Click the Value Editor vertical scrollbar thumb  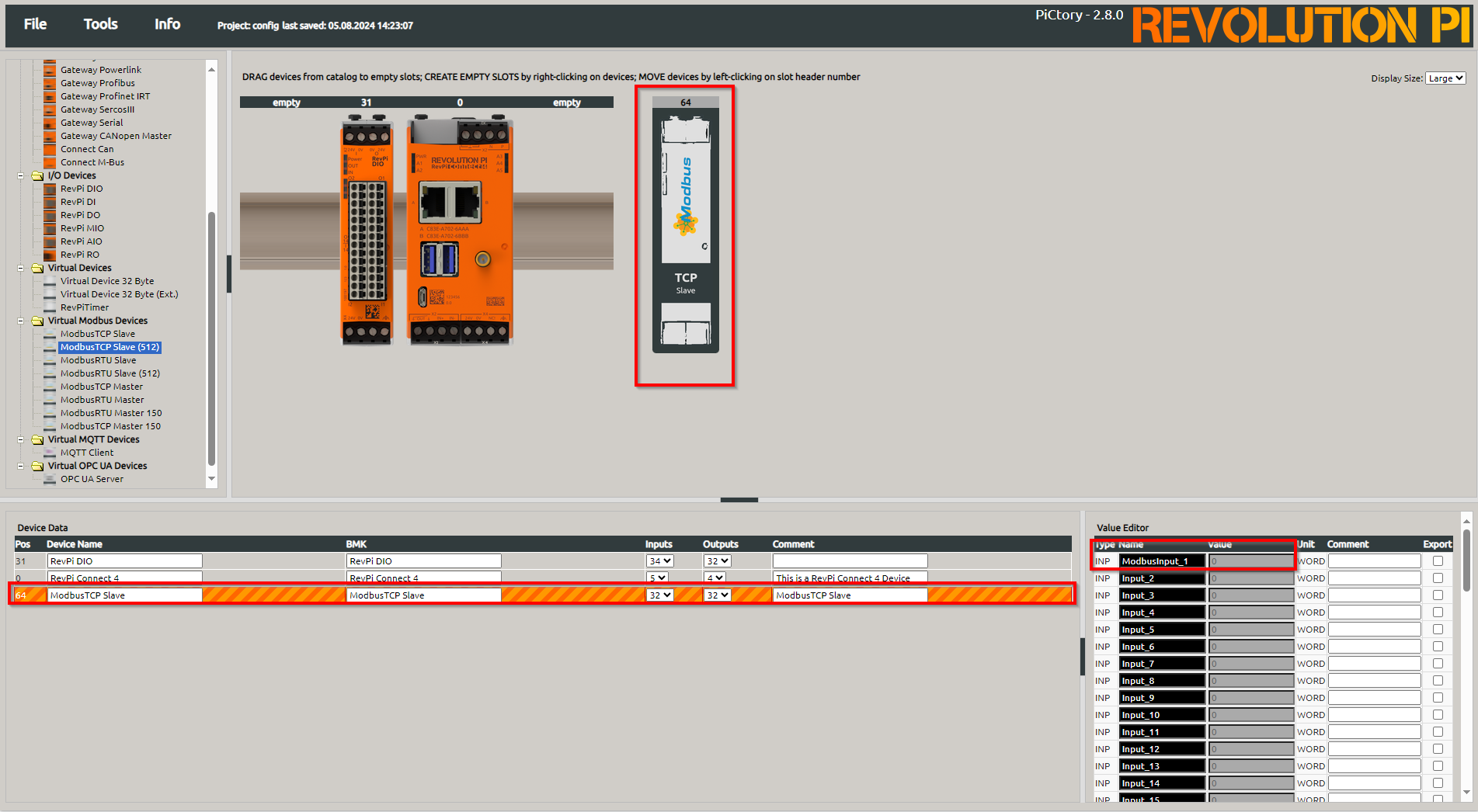[1466, 560]
